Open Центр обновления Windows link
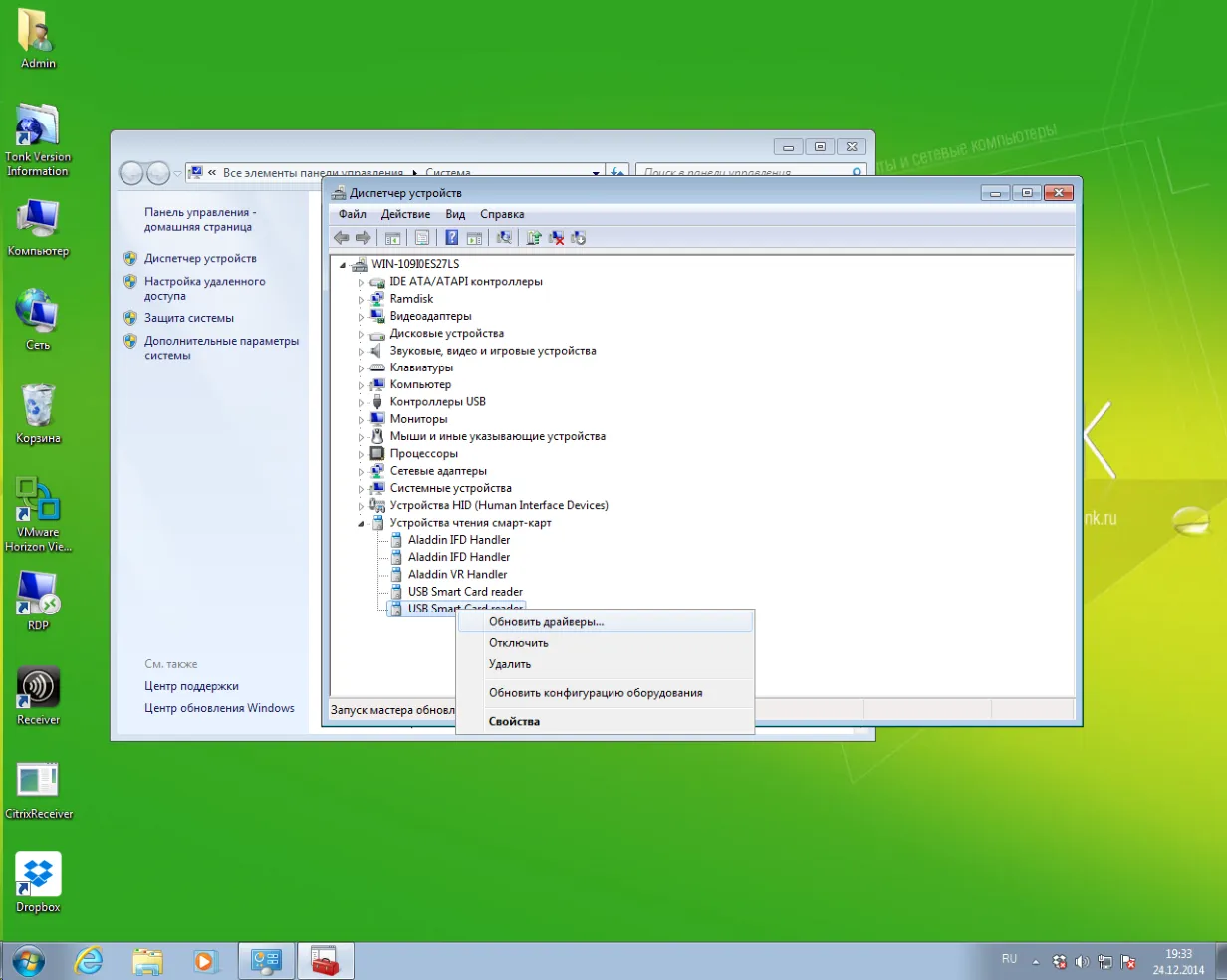The image size is (1227, 980). coord(219,708)
